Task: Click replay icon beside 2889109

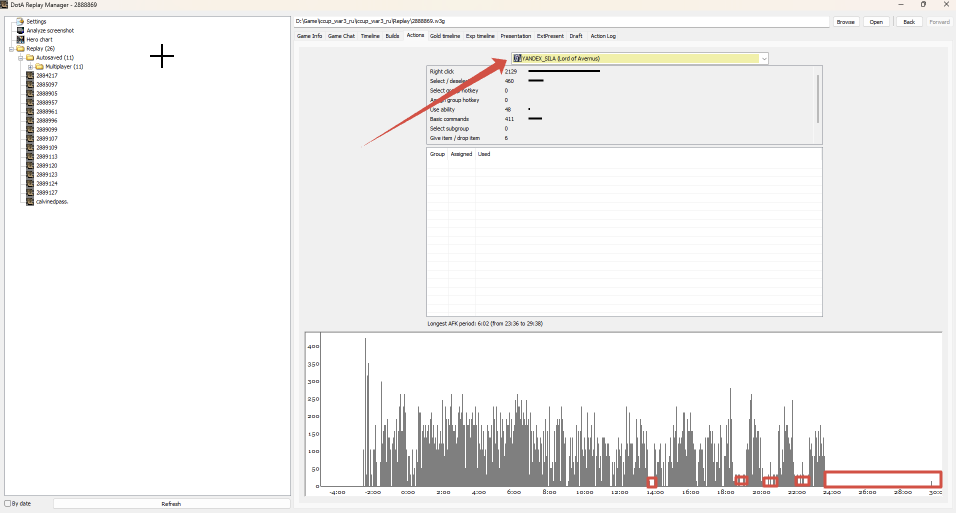Action: (30, 148)
